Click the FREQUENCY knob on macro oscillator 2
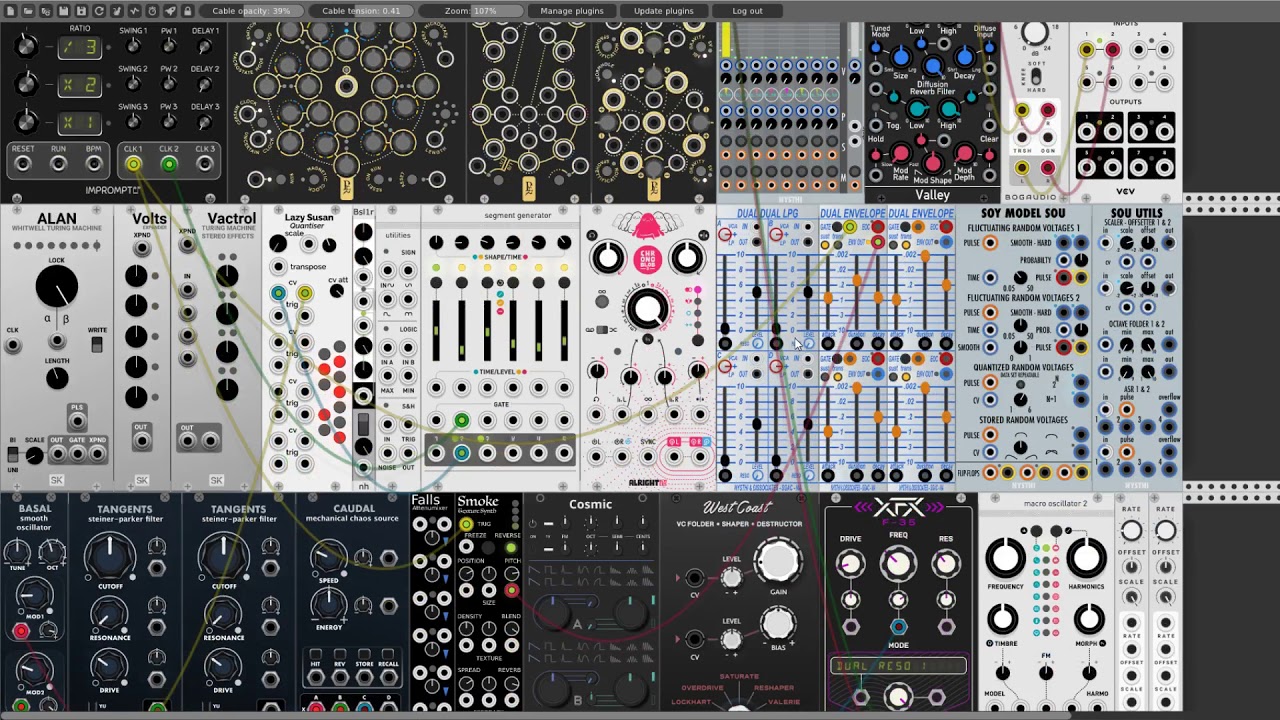 [1005, 560]
